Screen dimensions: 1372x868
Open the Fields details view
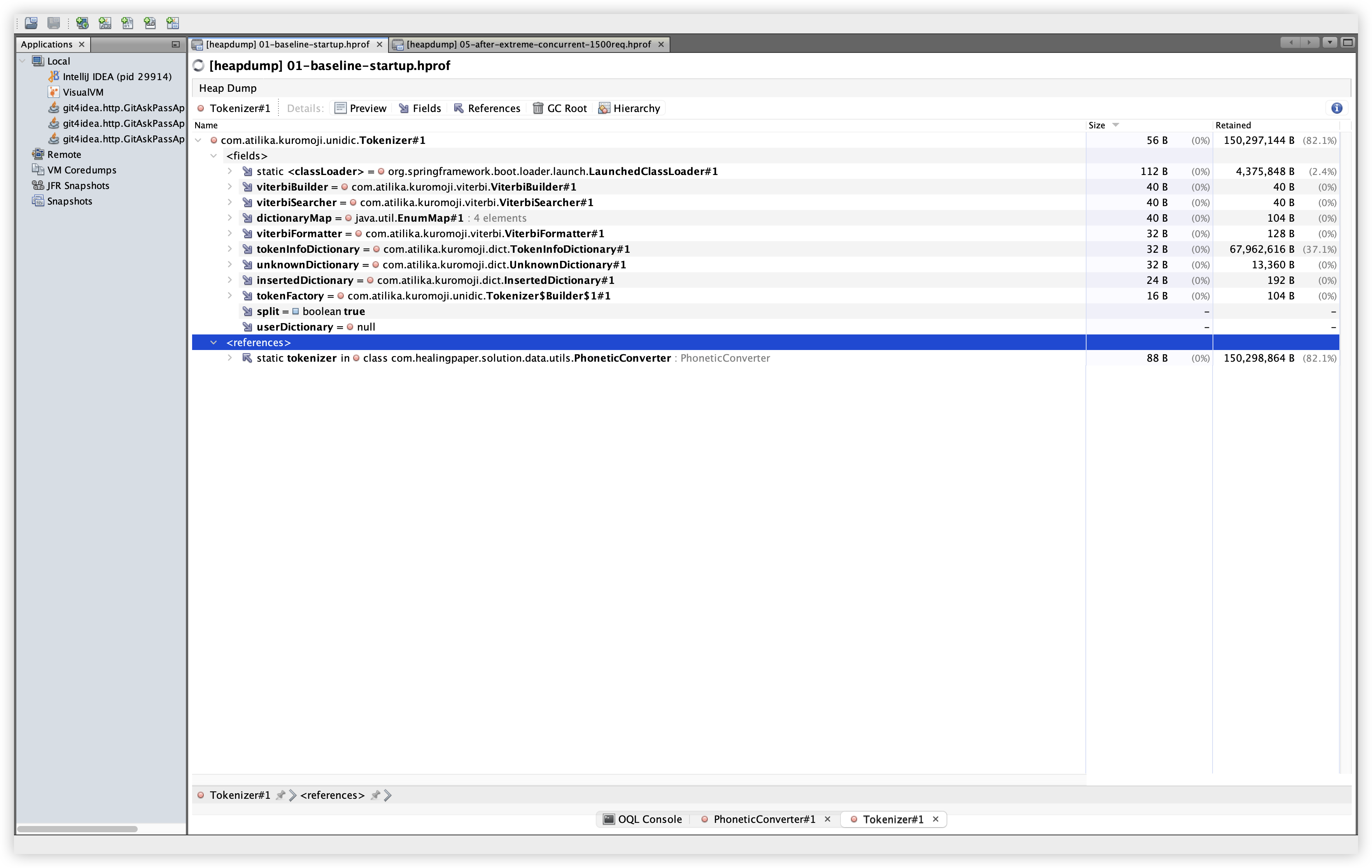coord(420,108)
